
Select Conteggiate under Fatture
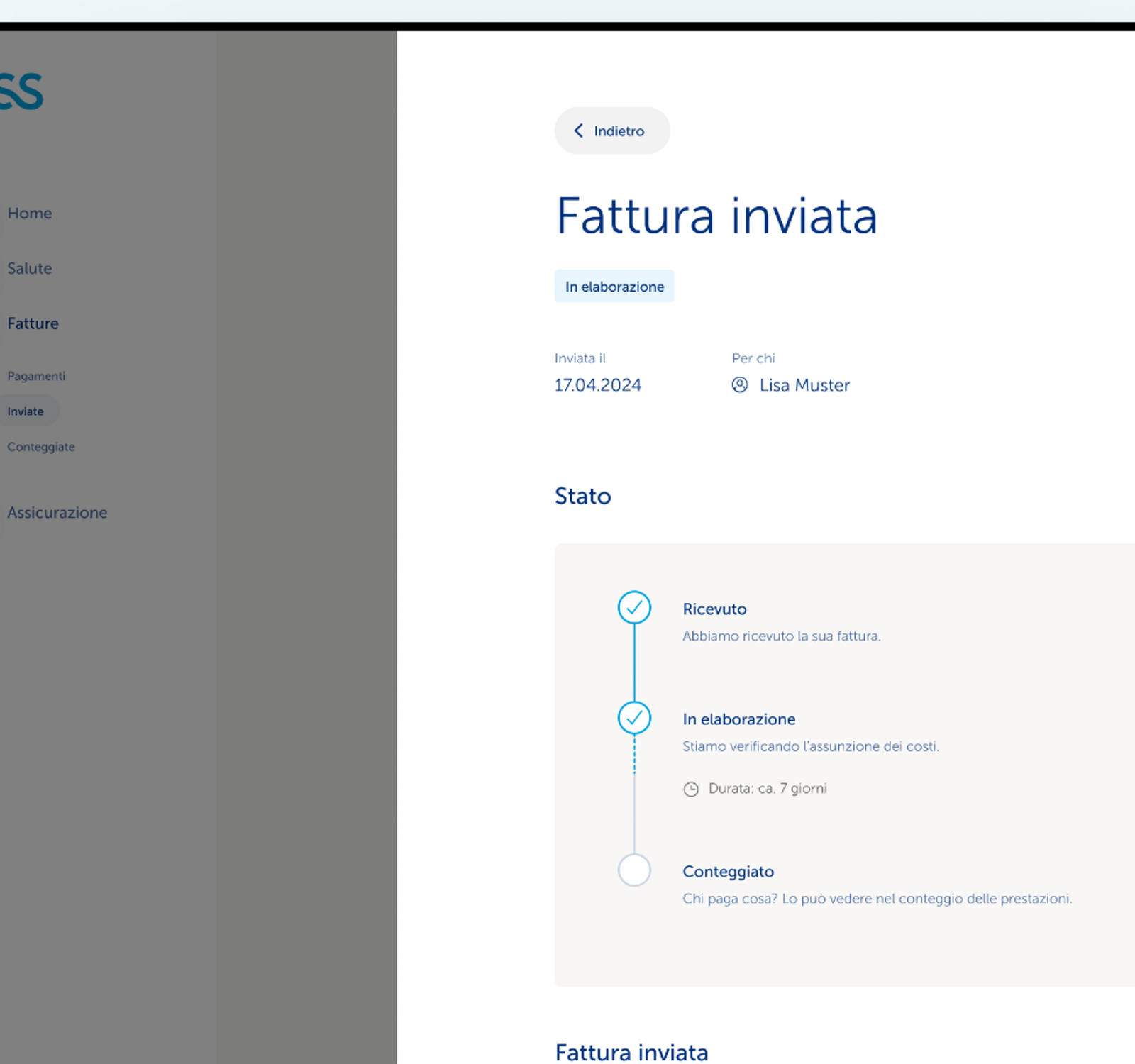[40, 447]
